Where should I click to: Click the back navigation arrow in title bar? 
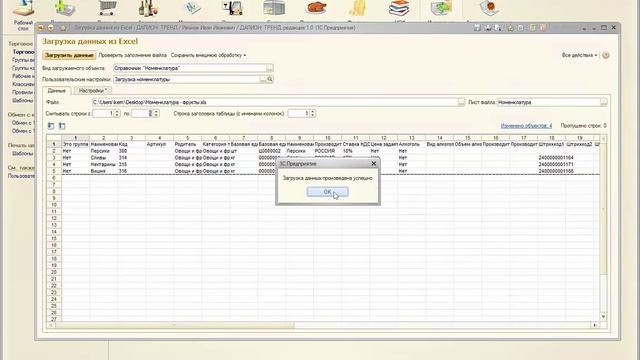coord(40,28)
